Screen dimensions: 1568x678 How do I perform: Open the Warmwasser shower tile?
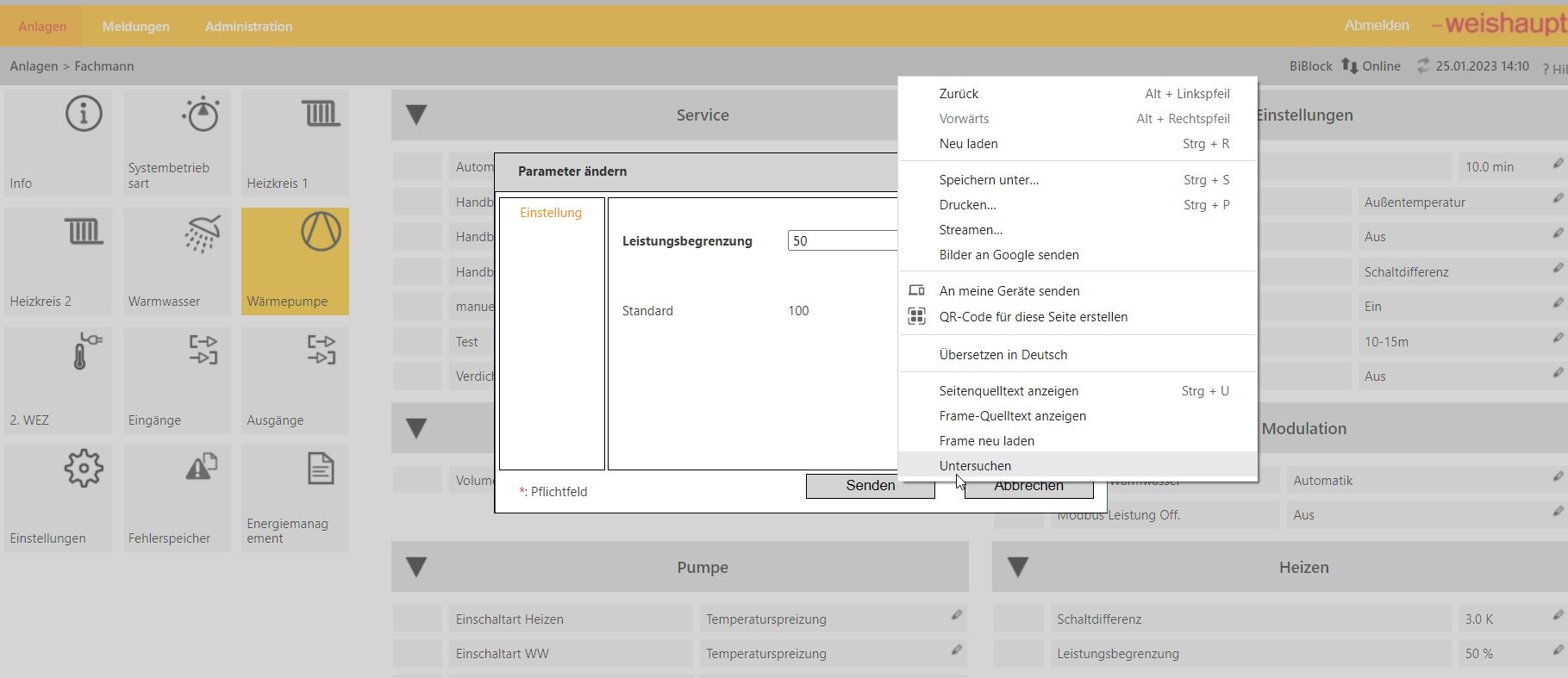click(177, 261)
